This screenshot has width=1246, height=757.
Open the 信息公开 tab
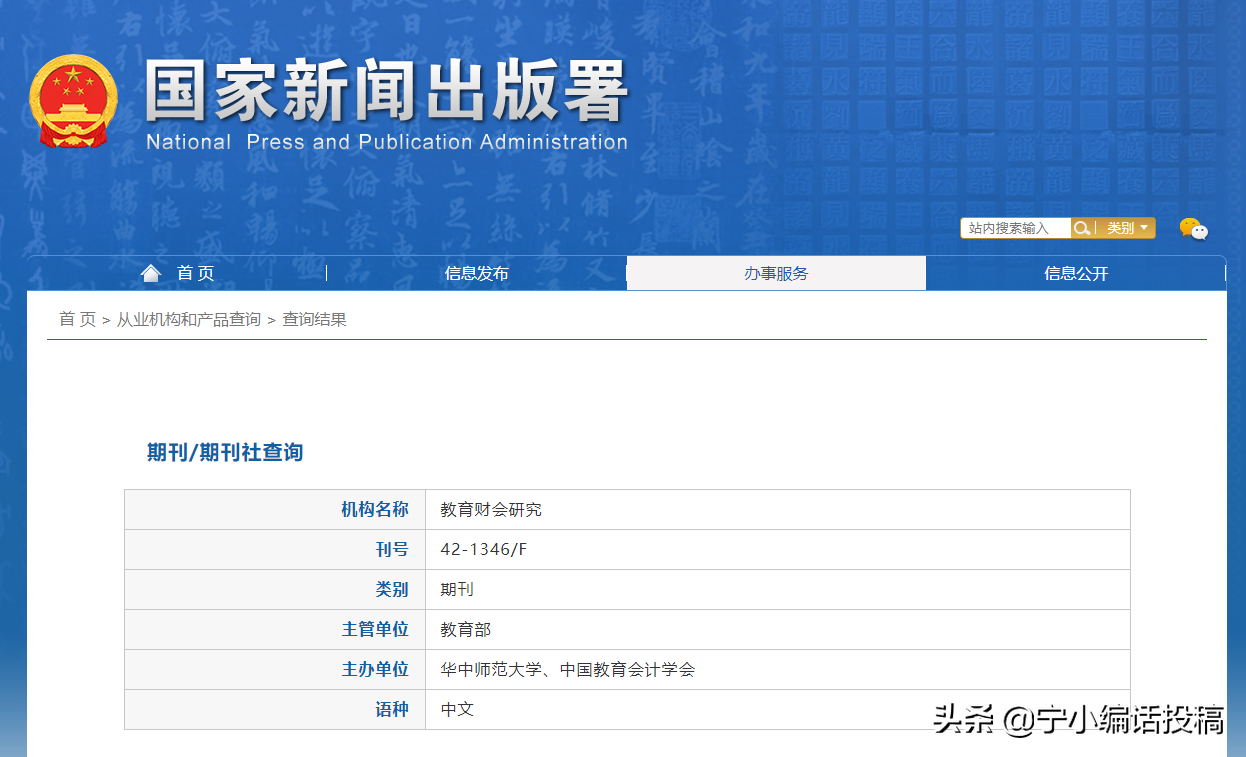(x=1076, y=273)
